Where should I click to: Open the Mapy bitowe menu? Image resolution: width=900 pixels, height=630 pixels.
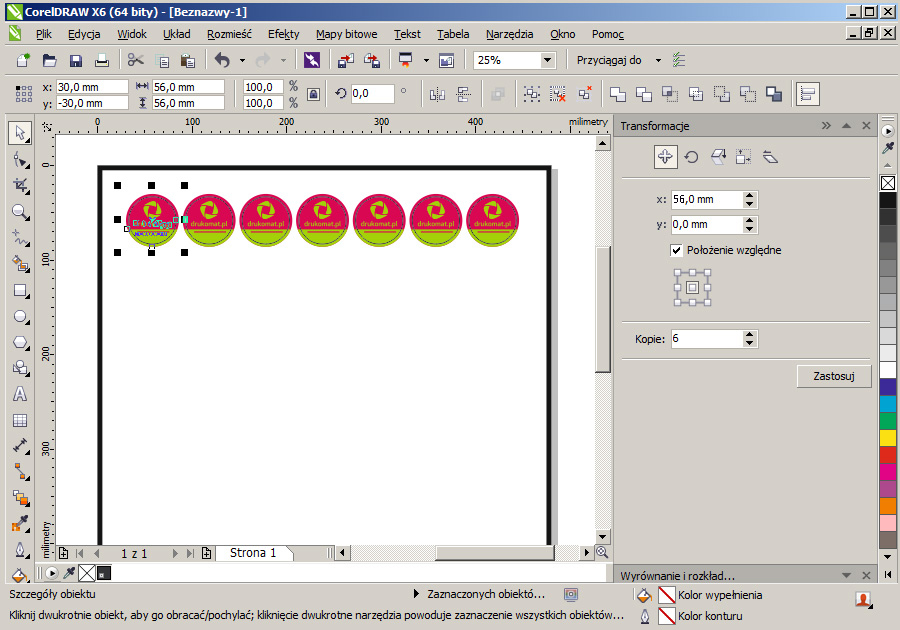pyautogui.click(x=347, y=34)
